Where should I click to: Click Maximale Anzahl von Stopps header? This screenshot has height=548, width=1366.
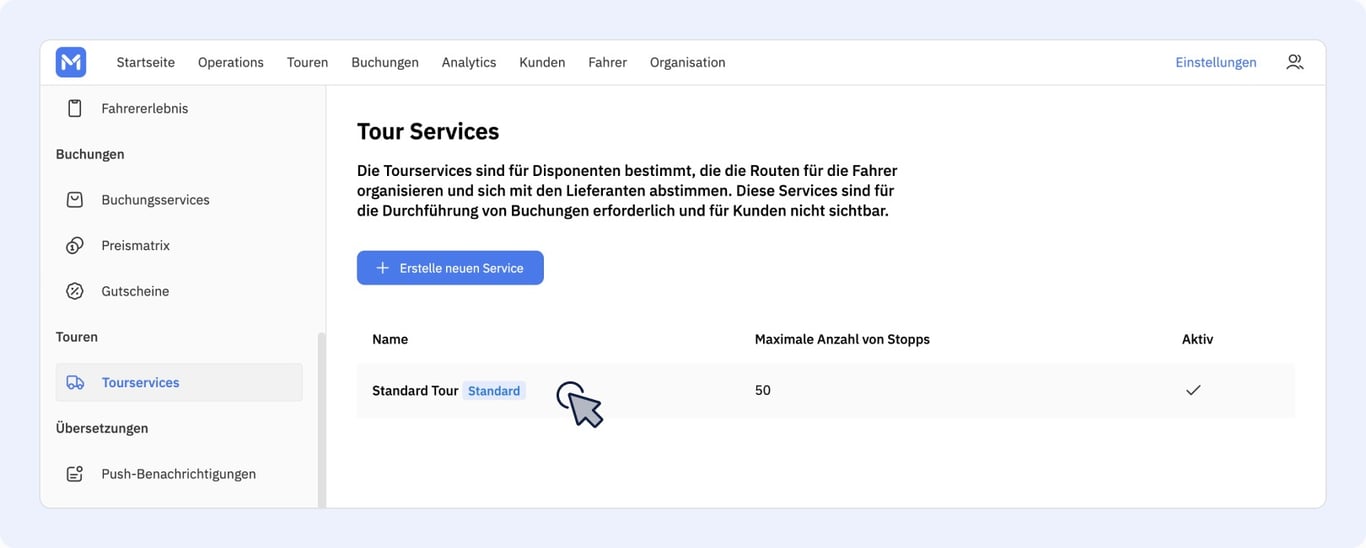(842, 339)
